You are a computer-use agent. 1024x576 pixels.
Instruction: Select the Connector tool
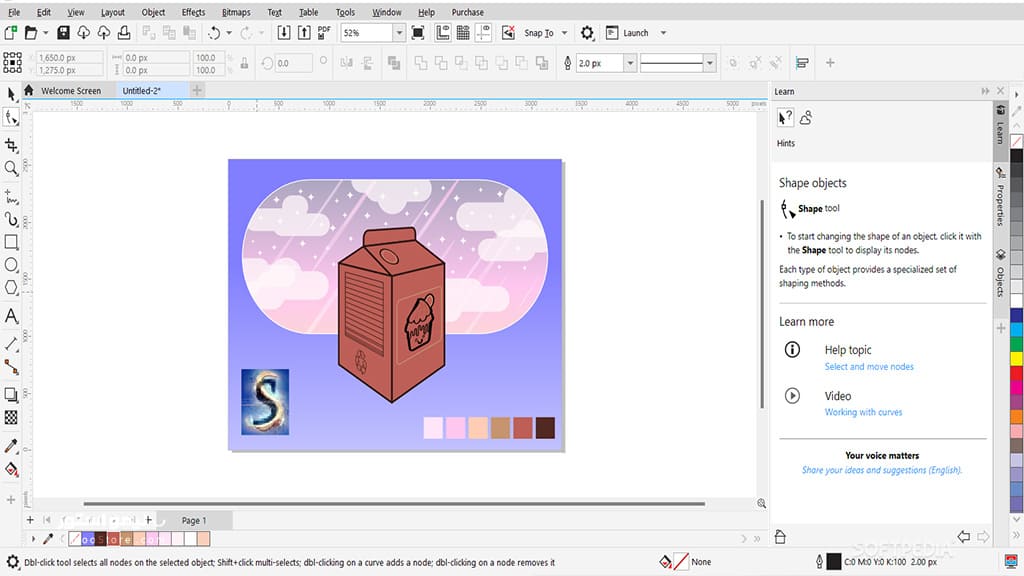[x=11, y=367]
